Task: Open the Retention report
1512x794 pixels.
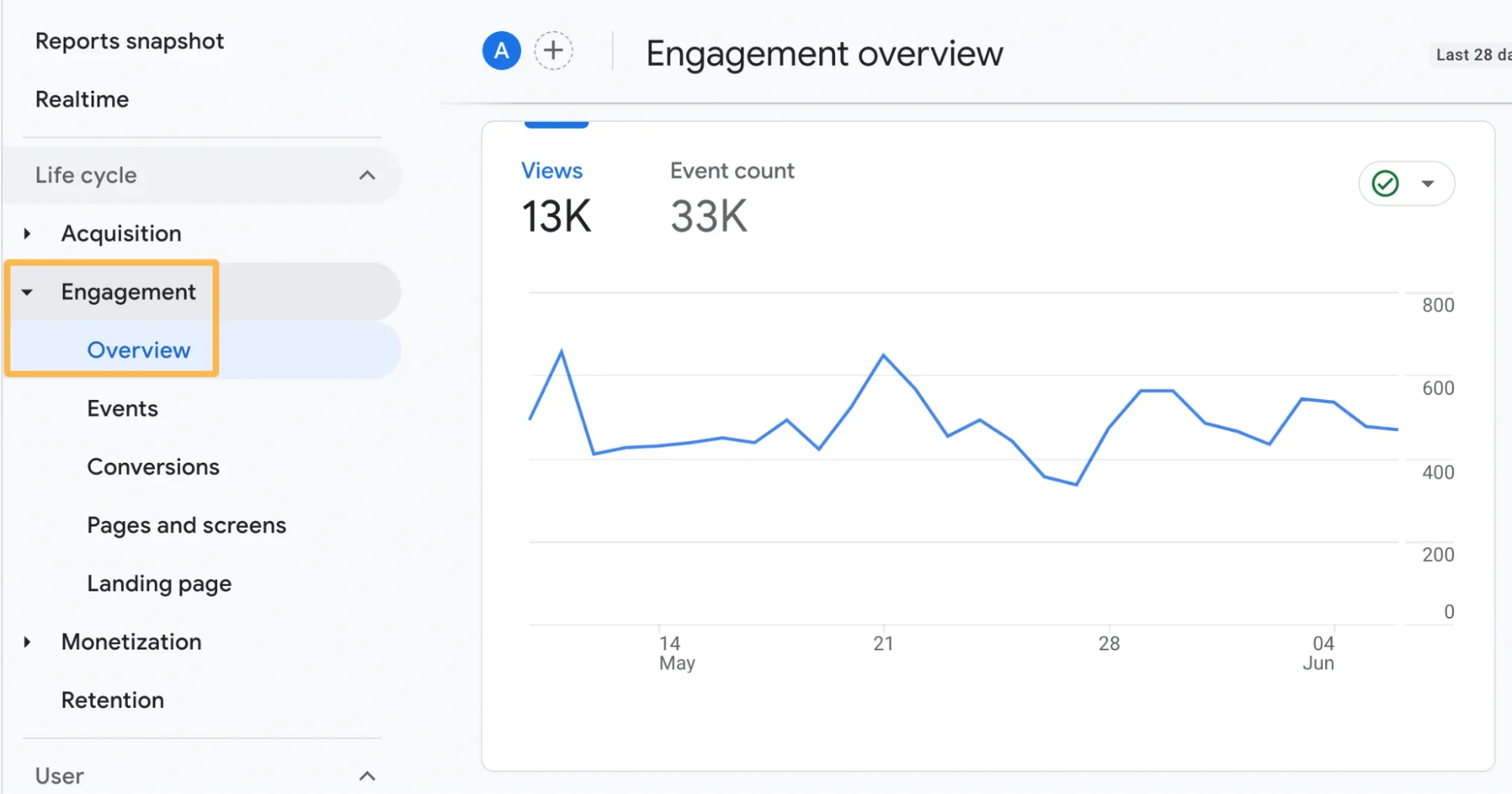Action: coord(113,700)
